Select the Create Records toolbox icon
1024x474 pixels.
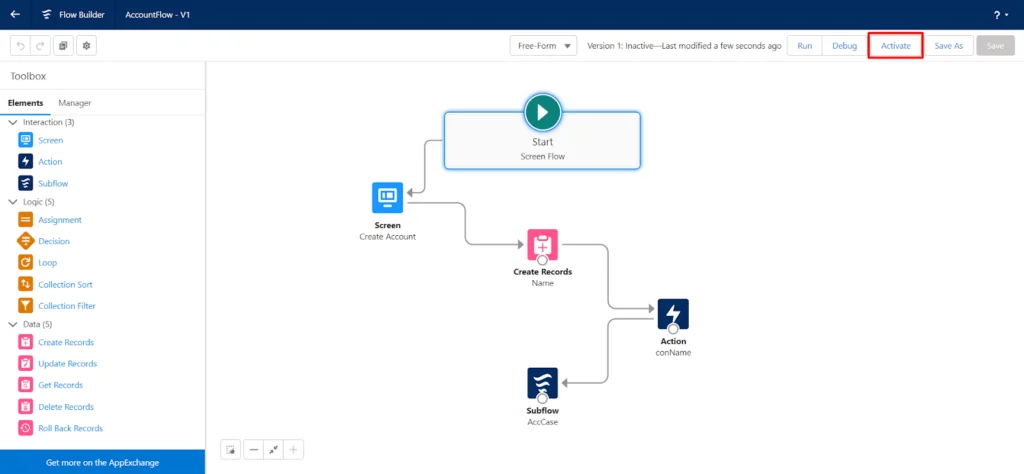[x=25, y=342]
